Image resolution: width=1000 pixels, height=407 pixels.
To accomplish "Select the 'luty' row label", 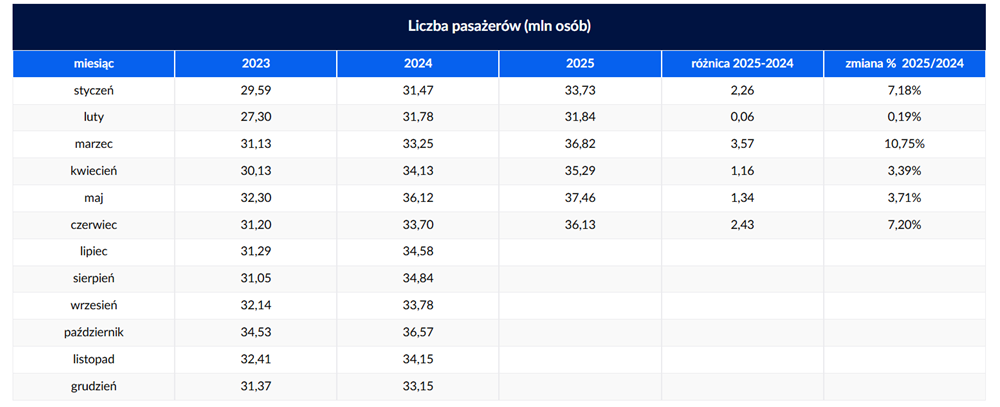I will tap(94, 117).
